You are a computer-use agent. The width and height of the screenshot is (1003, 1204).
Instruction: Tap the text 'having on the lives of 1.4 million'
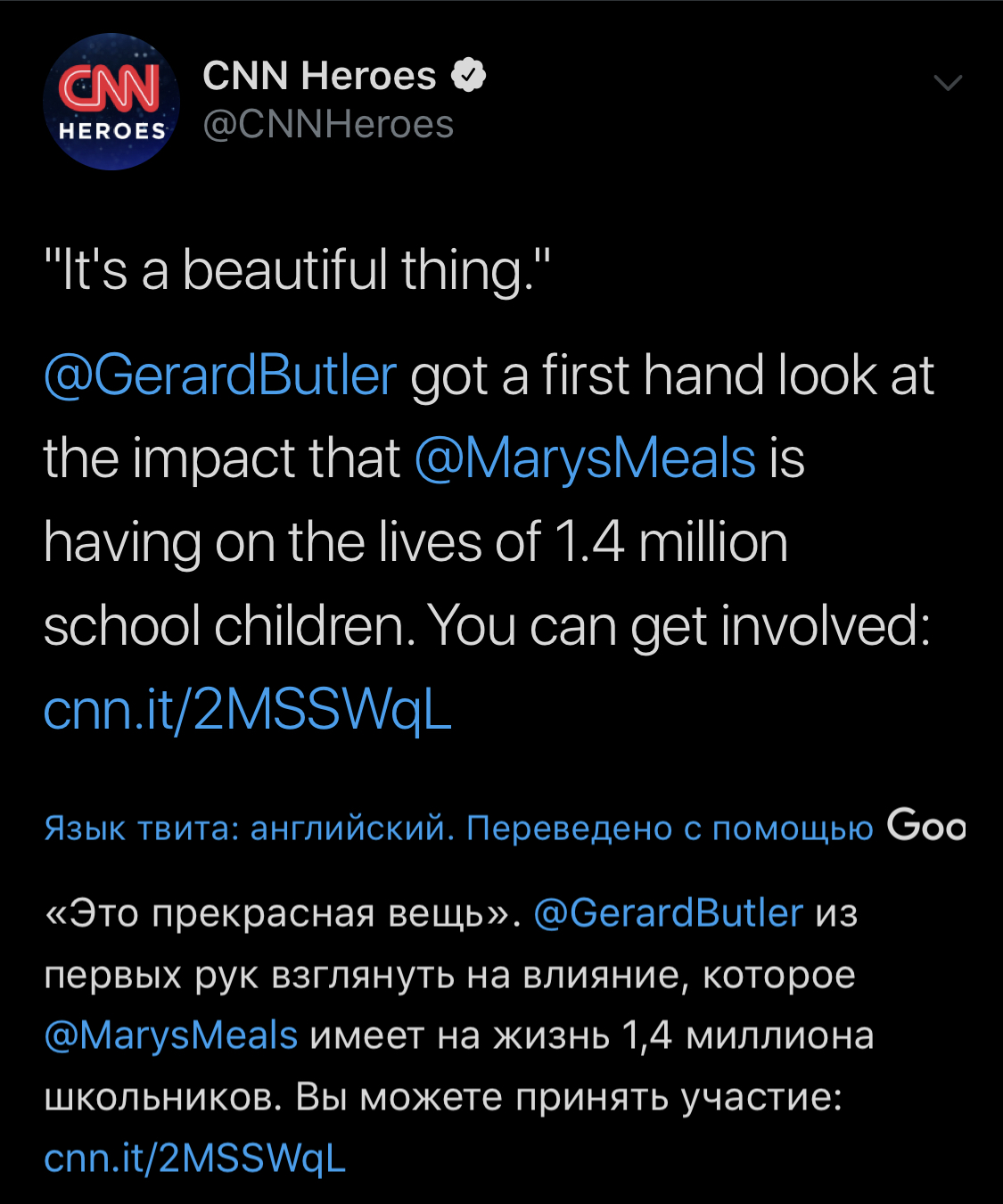[x=415, y=542]
